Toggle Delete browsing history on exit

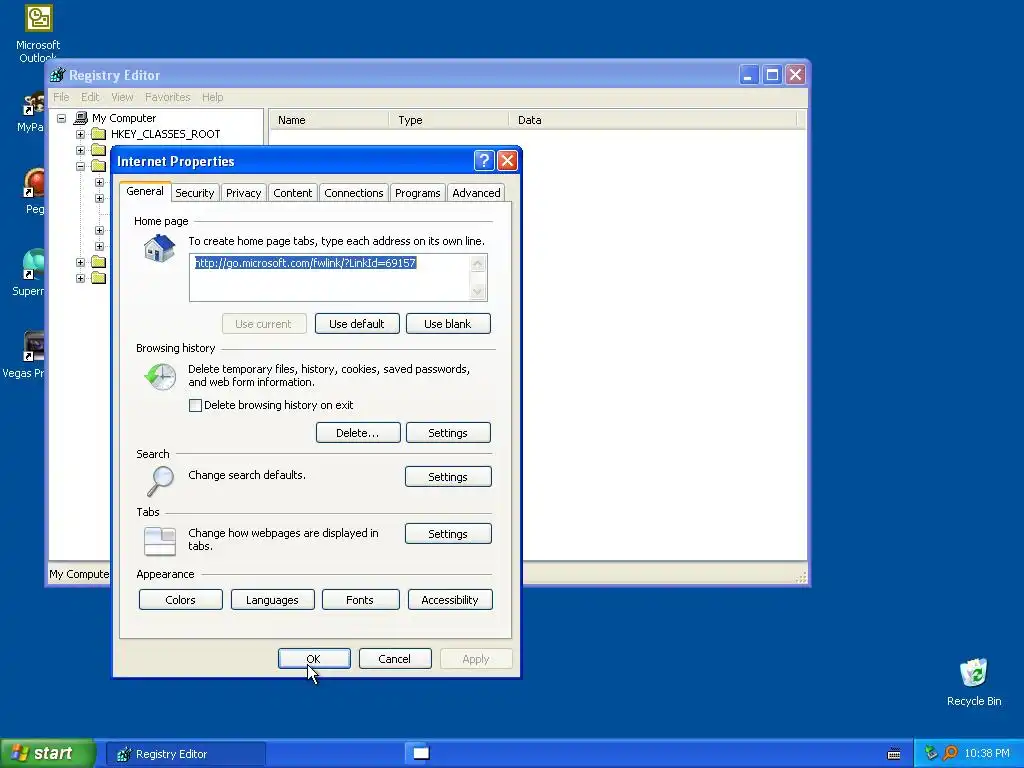(x=195, y=406)
